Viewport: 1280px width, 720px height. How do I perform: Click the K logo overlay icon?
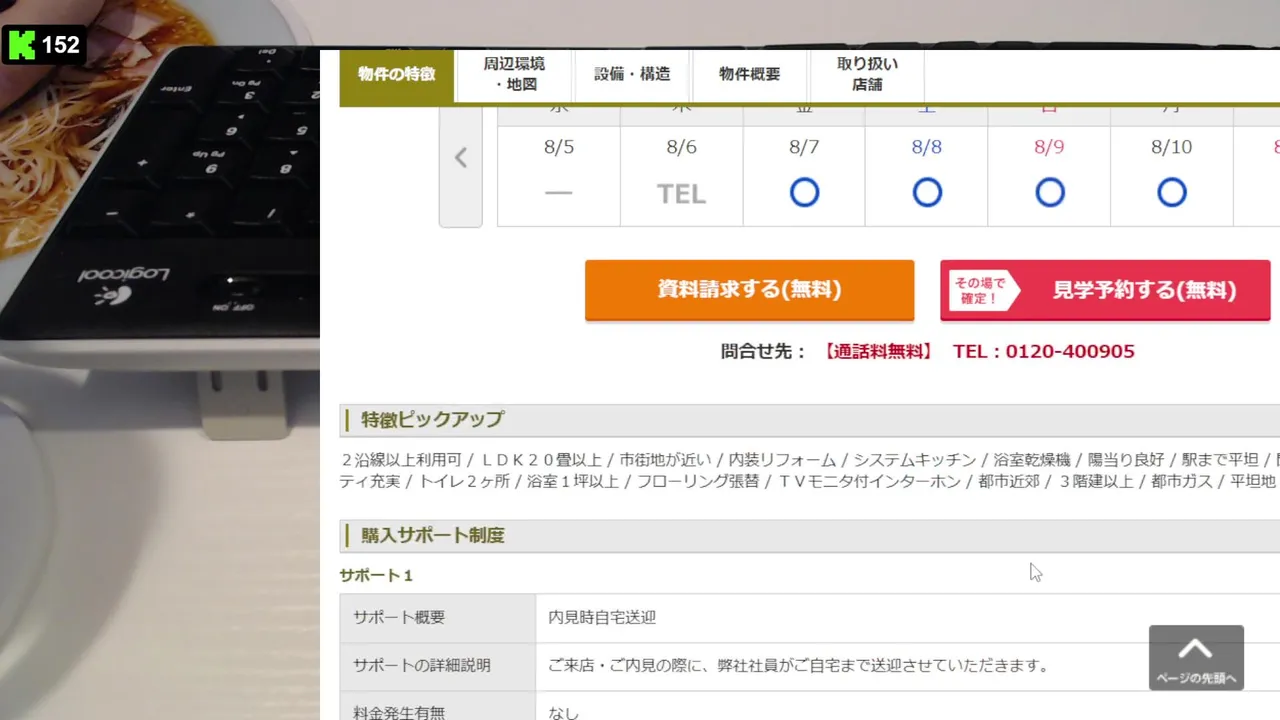(x=22, y=45)
